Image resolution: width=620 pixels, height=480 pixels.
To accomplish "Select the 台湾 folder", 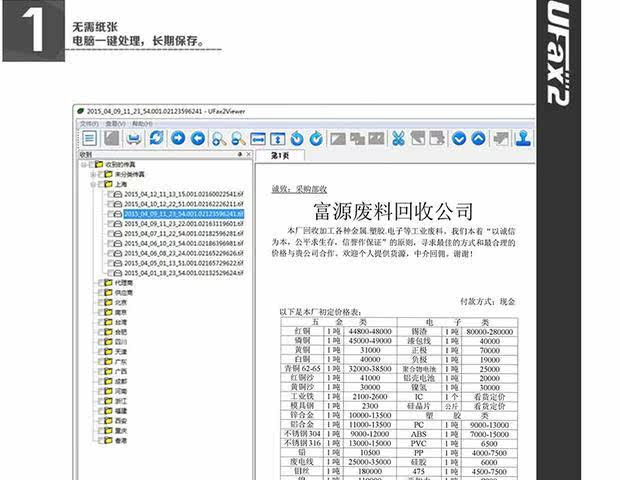I will pyautogui.click(x=121, y=322).
